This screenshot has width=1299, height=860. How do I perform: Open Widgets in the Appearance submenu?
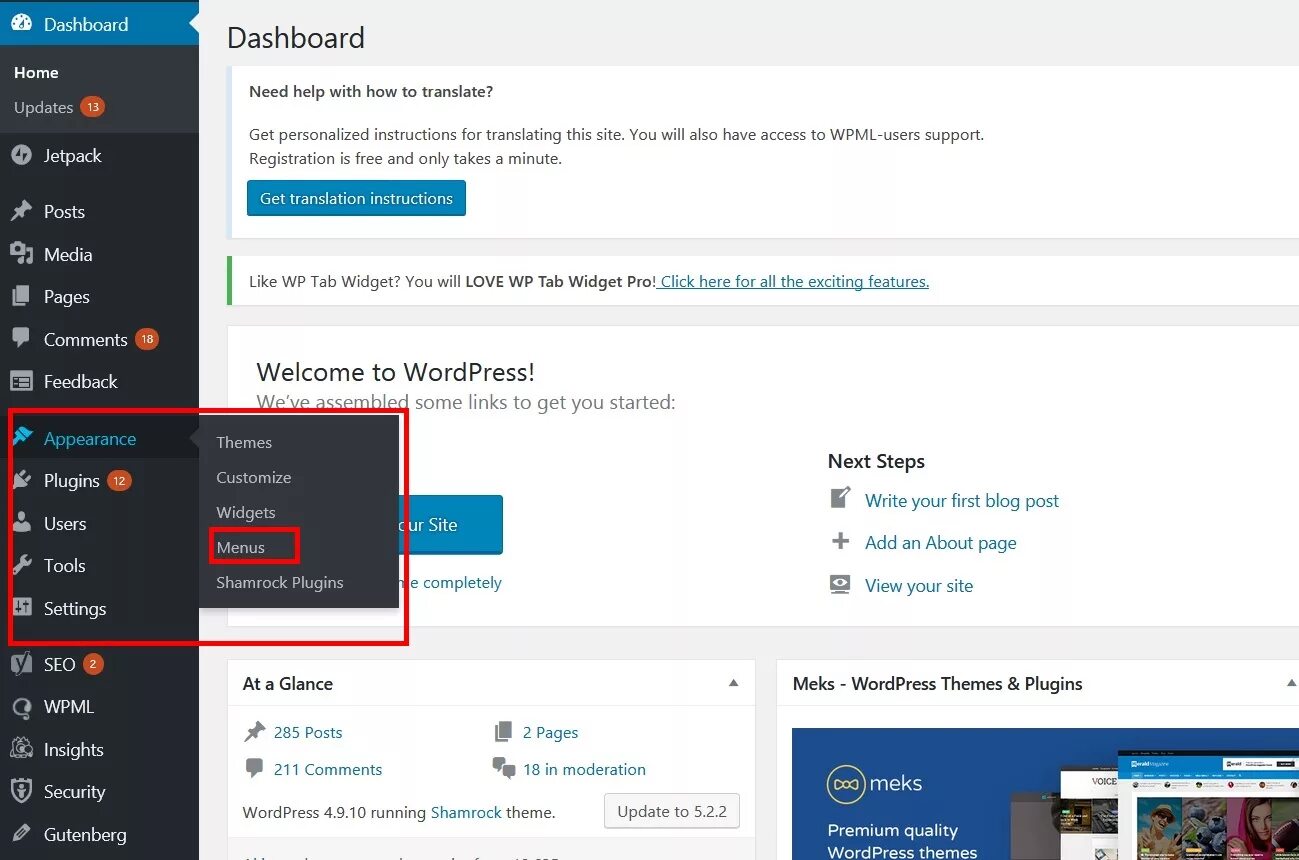[246, 512]
